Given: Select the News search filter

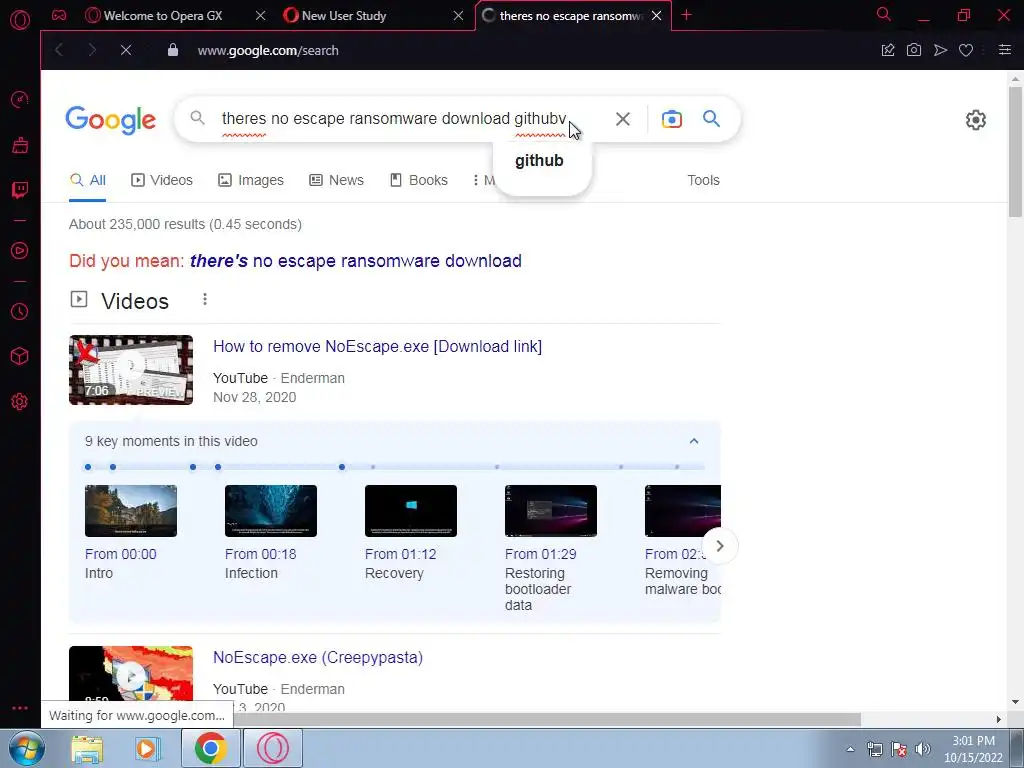Looking at the screenshot, I should 336,180.
